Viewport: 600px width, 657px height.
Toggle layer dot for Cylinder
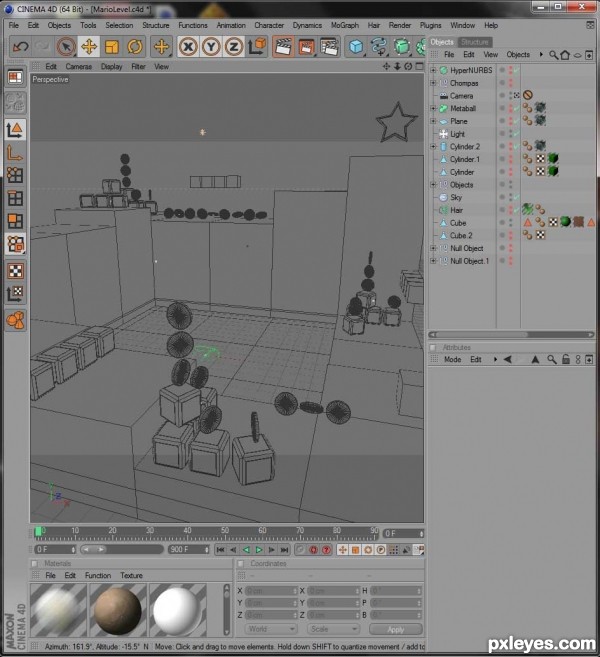click(x=502, y=172)
